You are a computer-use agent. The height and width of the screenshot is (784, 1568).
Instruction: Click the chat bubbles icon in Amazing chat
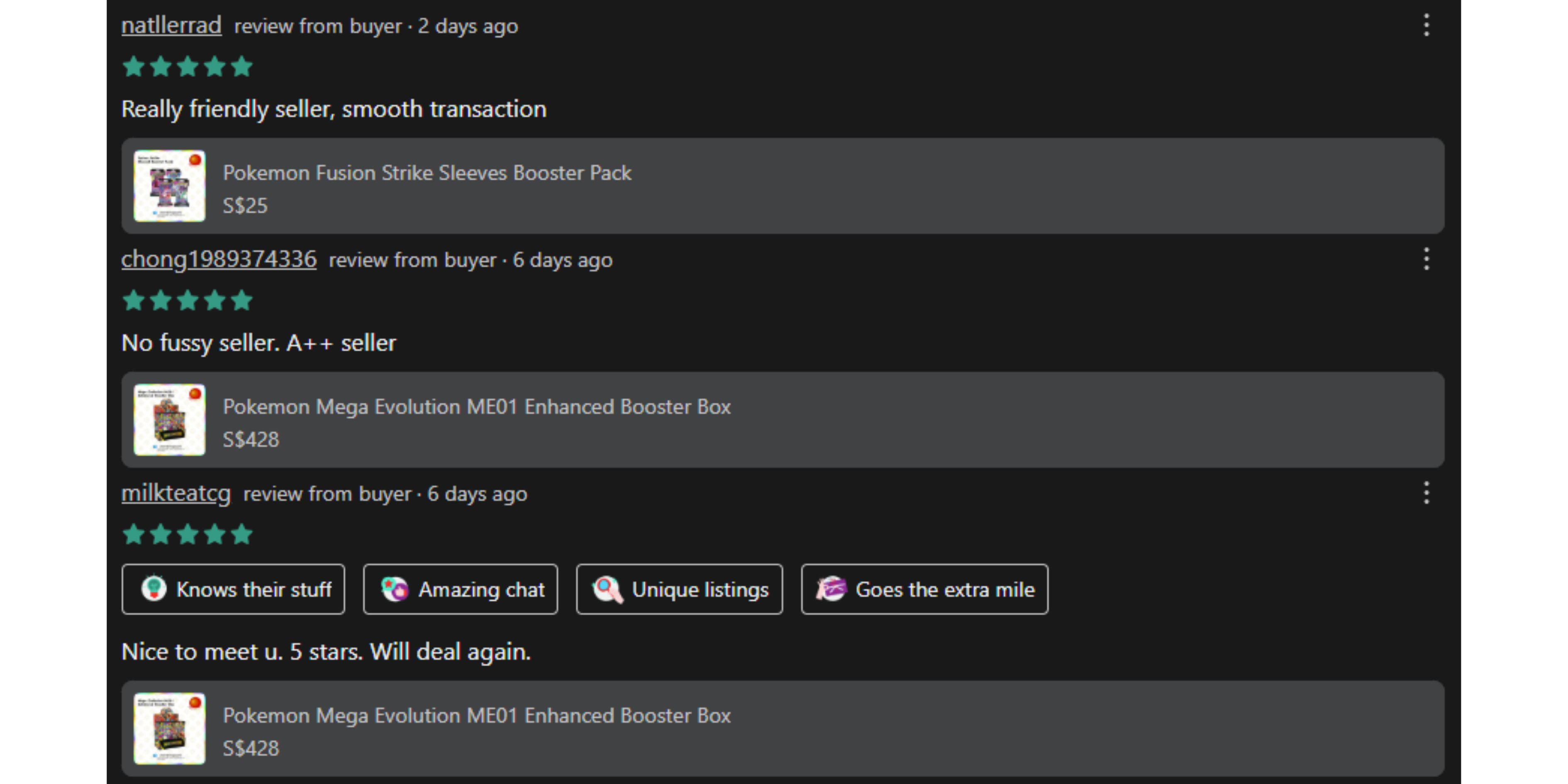pyautogui.click(x=395, y=589)
